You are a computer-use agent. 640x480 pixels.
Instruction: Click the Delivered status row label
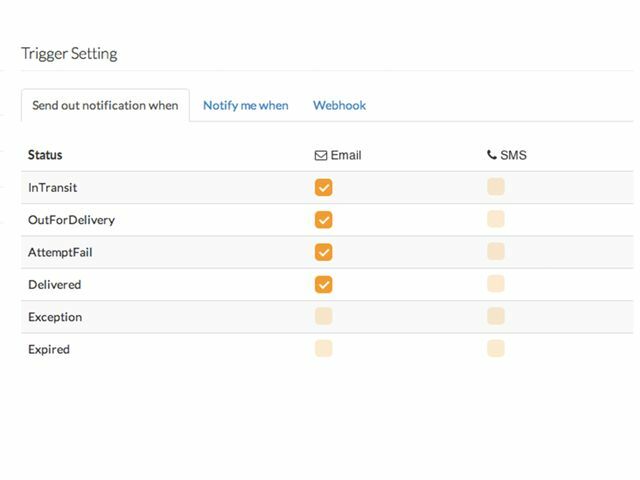click(x=55, y=285)
